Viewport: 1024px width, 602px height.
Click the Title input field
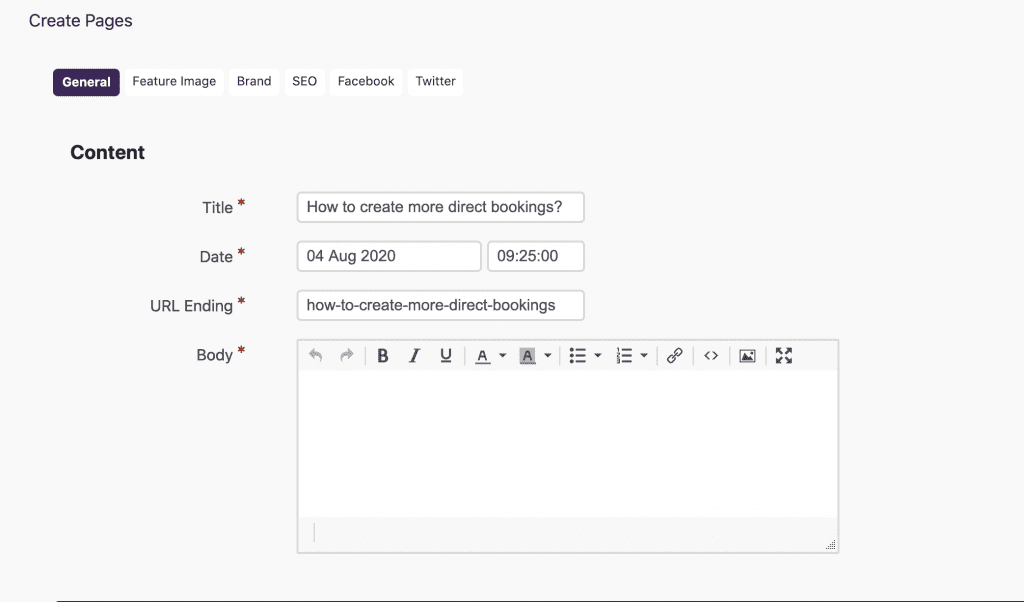pyautogui.click(x=441, y=207)
